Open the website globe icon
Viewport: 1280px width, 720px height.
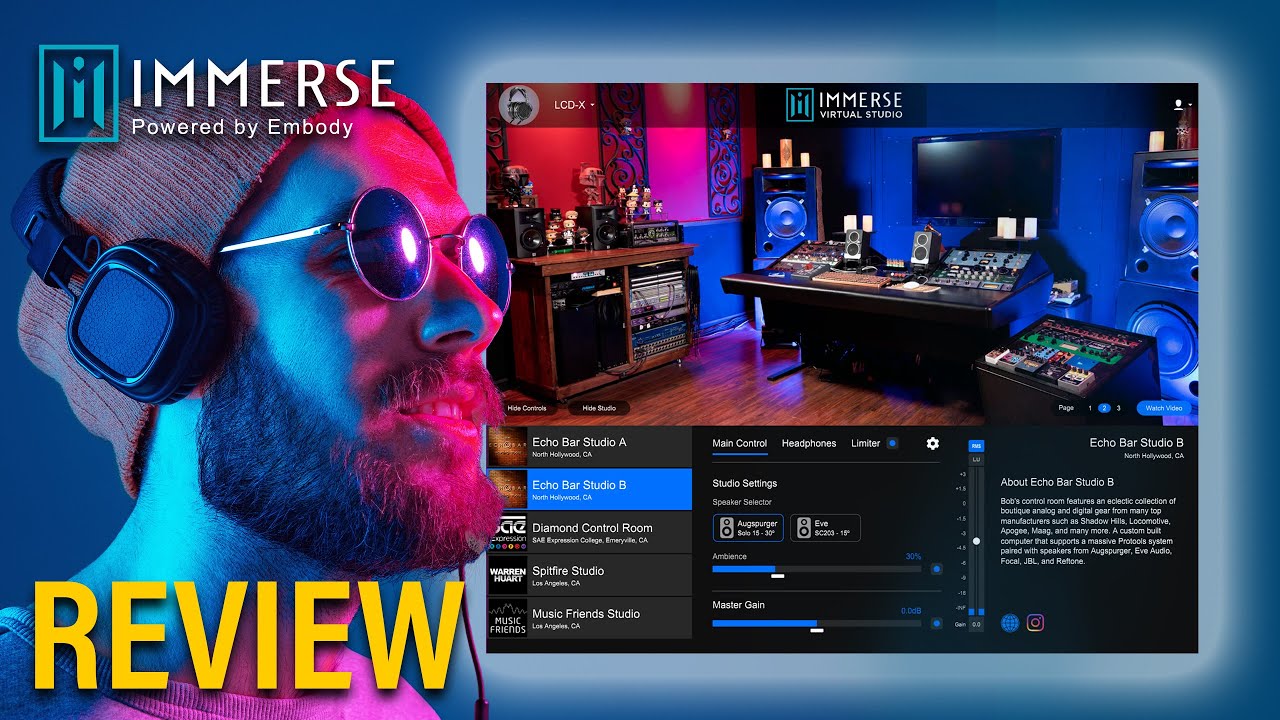[x=1010, y=623]
